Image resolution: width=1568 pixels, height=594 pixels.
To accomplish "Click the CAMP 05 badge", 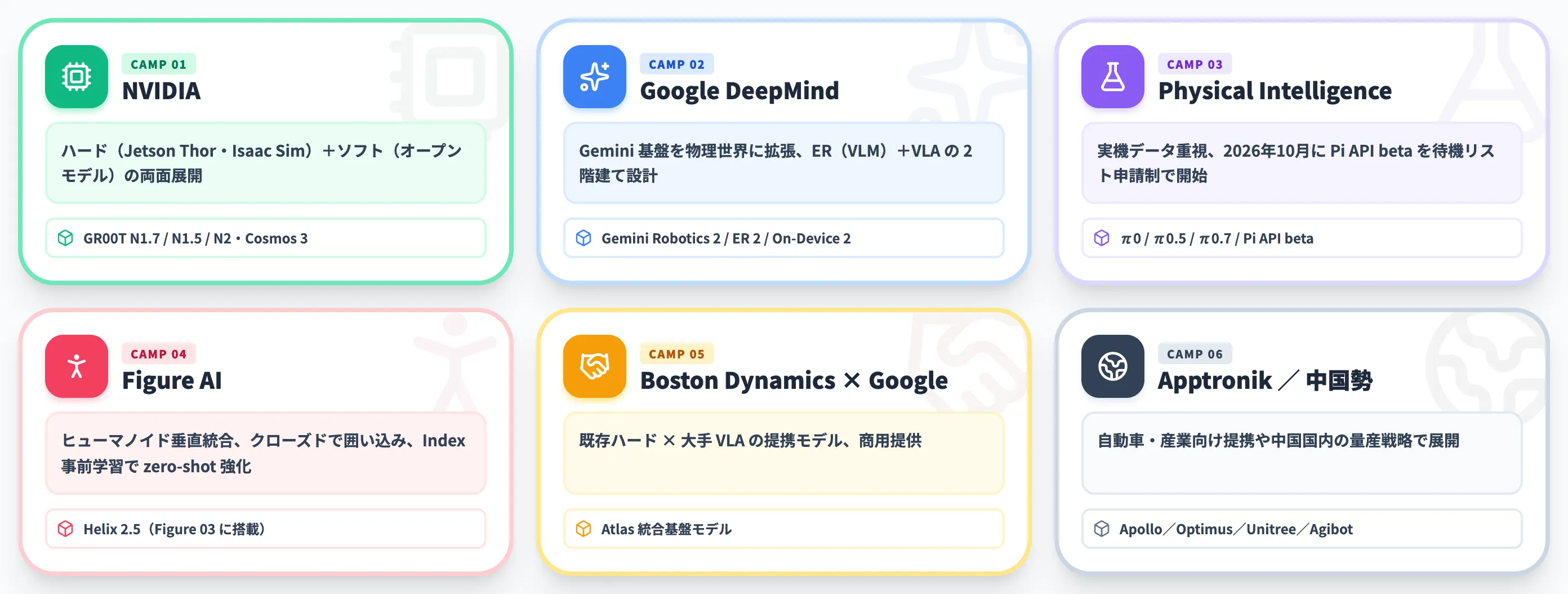I will click(x=676, y=354).
